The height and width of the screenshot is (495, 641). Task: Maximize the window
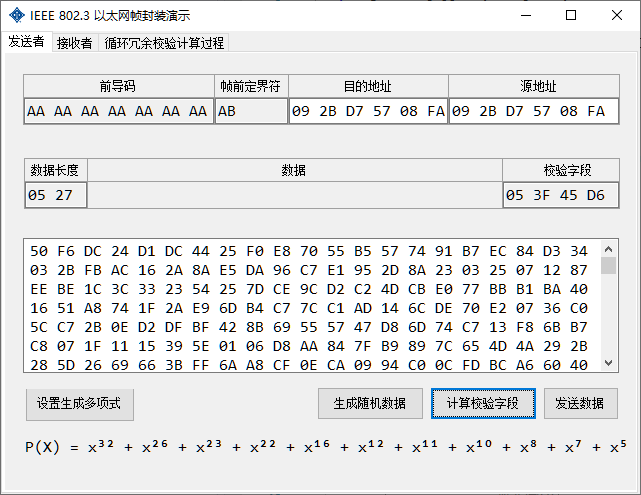click(571, 16)
